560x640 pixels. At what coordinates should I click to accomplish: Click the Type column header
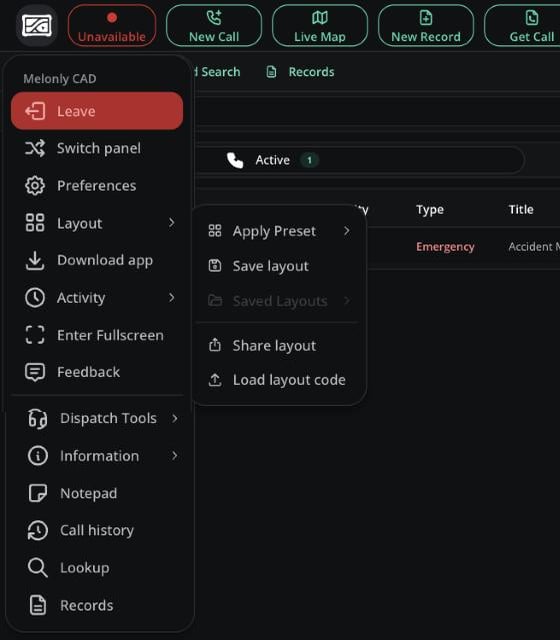coord(430,210)
